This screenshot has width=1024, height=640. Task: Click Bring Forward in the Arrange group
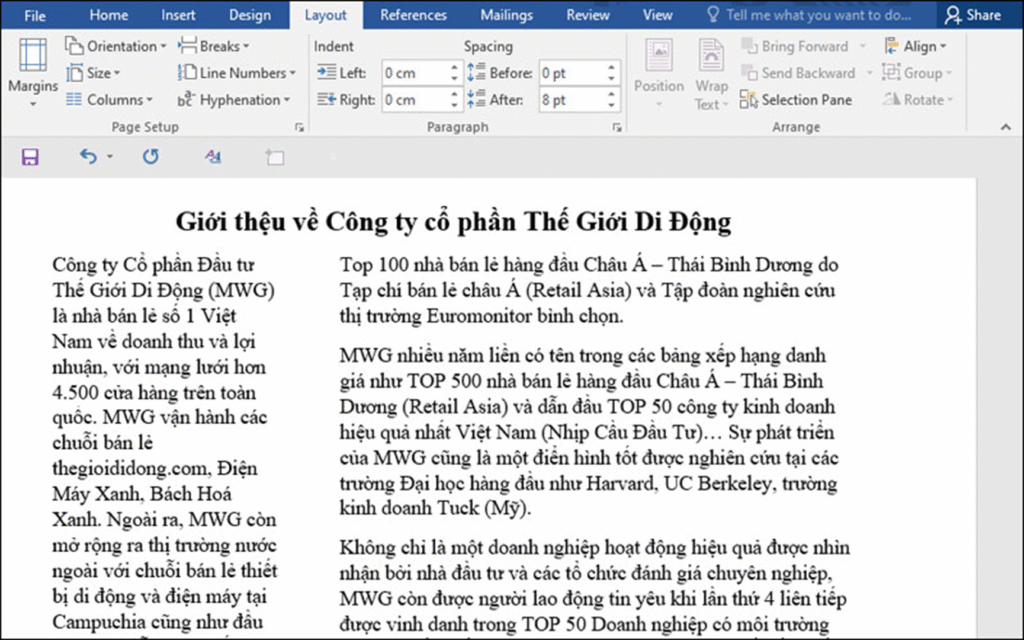pos(795,46)
